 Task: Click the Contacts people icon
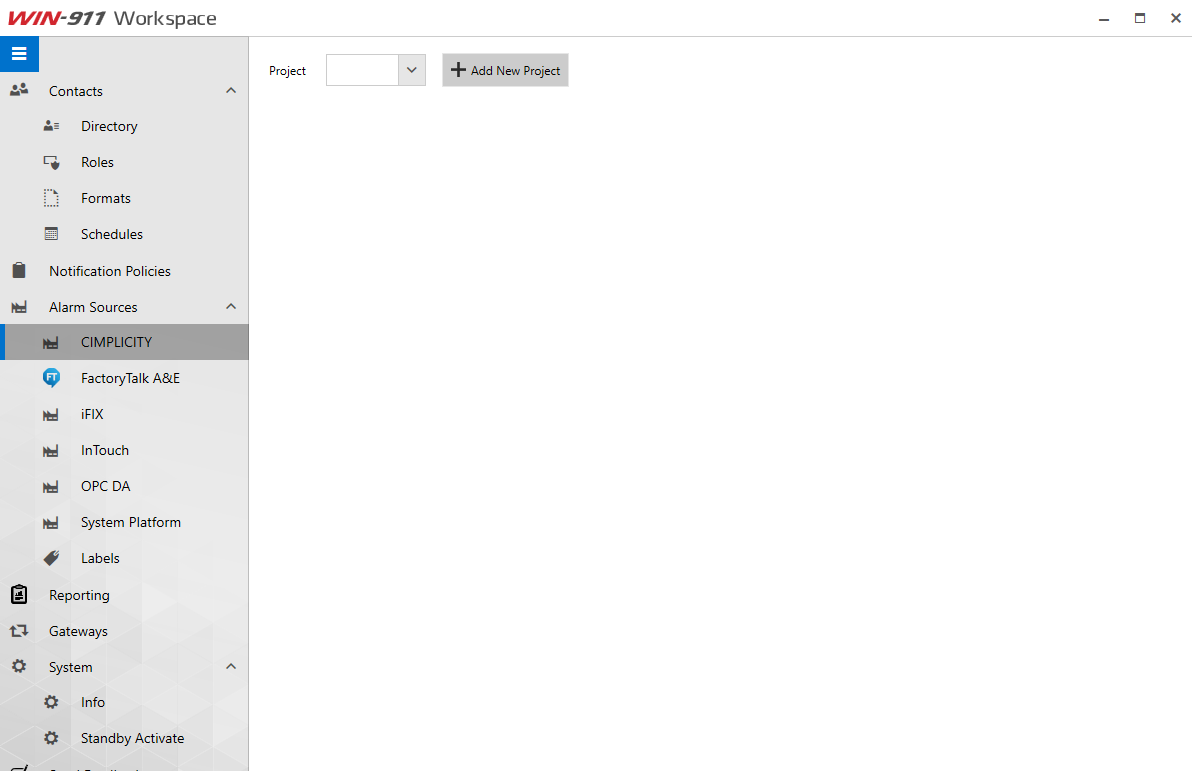pyautogui.click(x=19, y=90)
